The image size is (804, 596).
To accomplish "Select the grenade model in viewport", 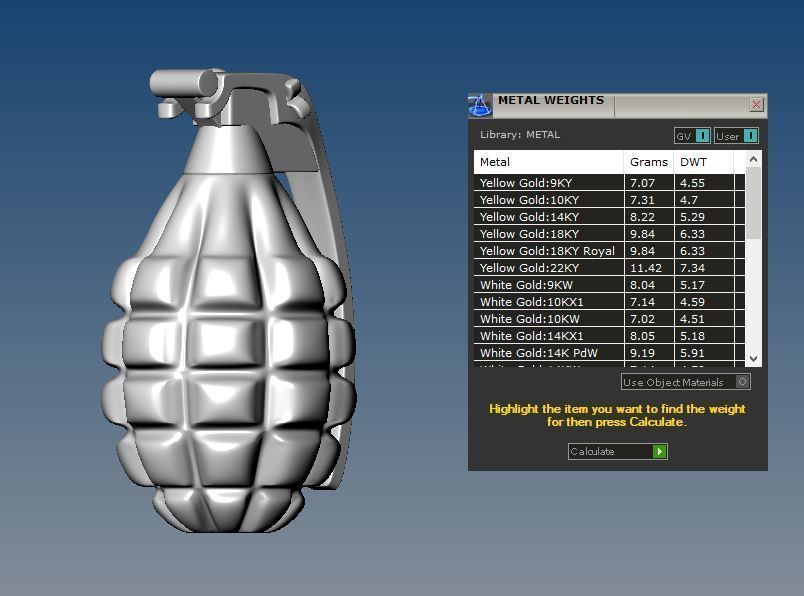I will [229, 302].
